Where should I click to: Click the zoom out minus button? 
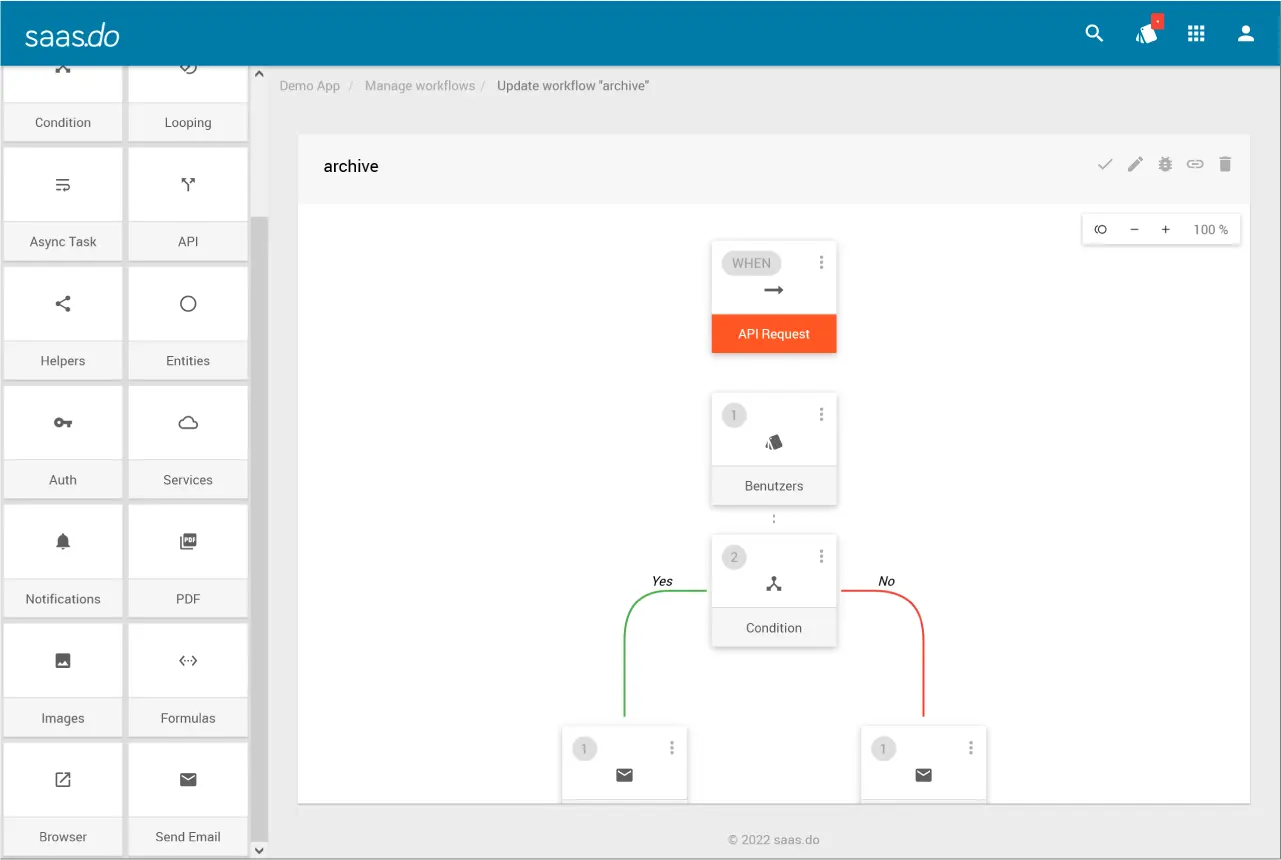pos(1134,230)
